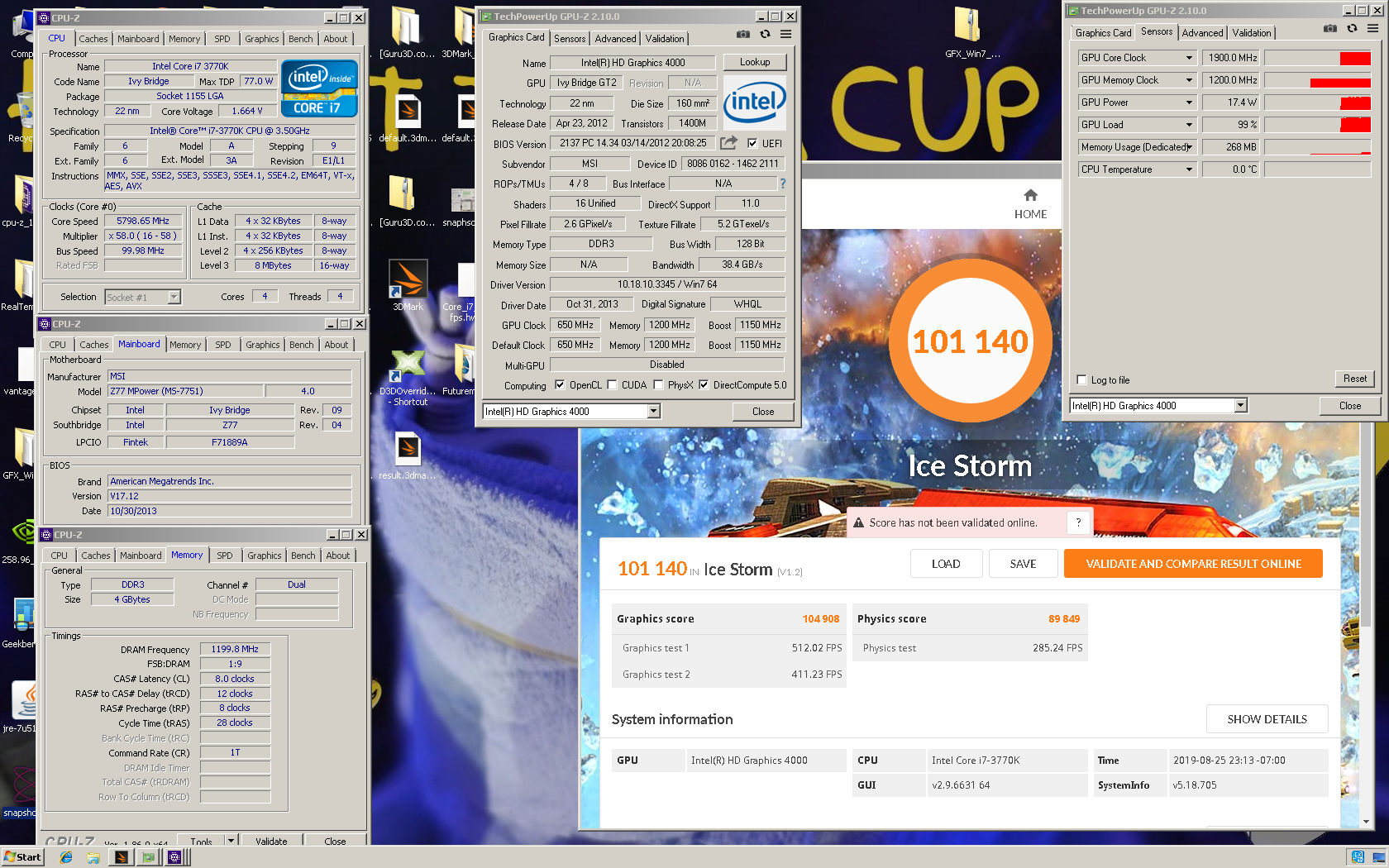Viewport: 1389px width, 868px height.
Task: Click the SAVE button in 3DMark
Action: pyautogui.click(x=1023, y=564)
